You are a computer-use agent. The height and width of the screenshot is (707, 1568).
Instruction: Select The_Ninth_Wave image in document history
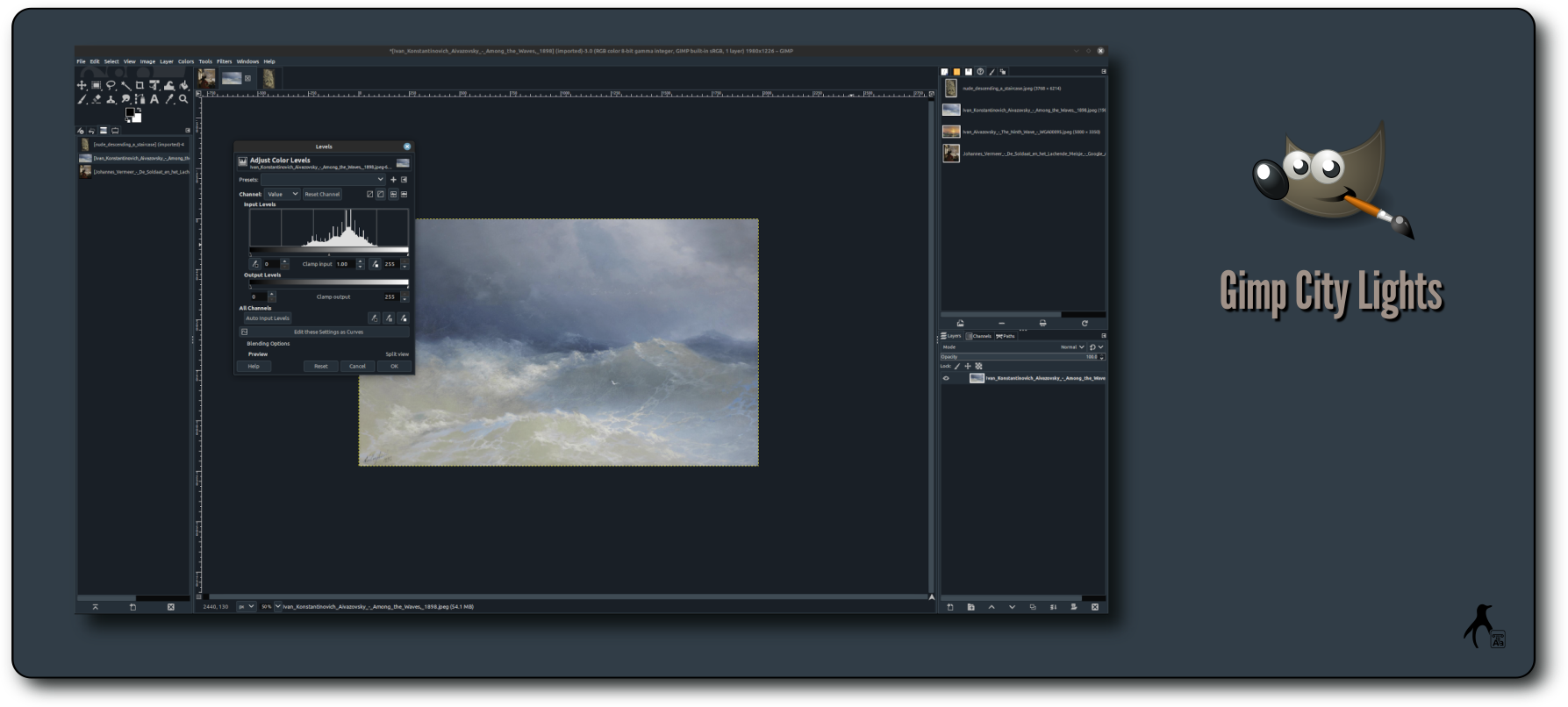point(1023,132)
